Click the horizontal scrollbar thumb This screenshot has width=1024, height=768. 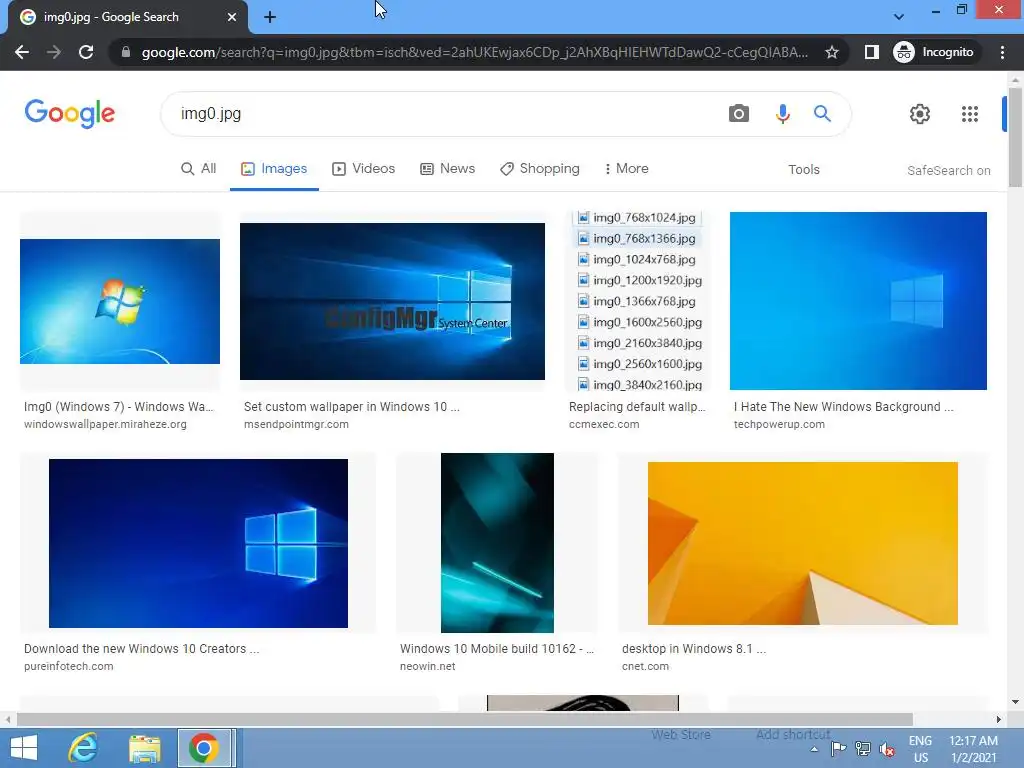coord(464,720)
